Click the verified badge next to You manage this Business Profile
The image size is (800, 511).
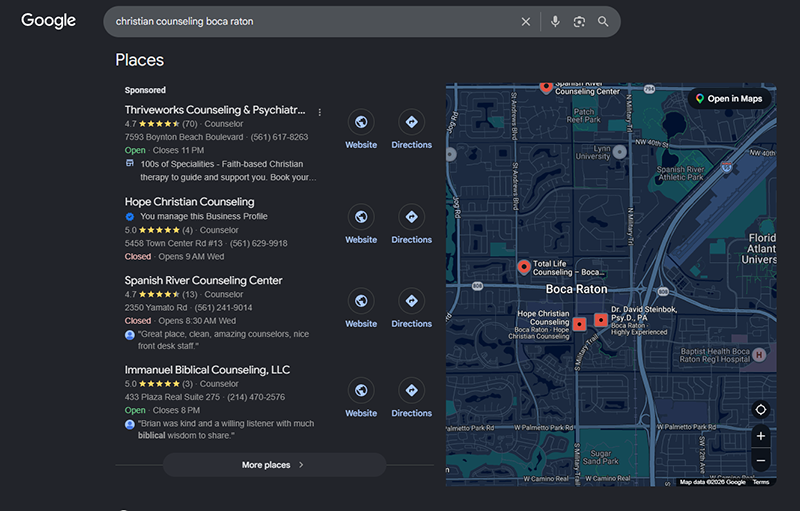(x=130, y=216)
